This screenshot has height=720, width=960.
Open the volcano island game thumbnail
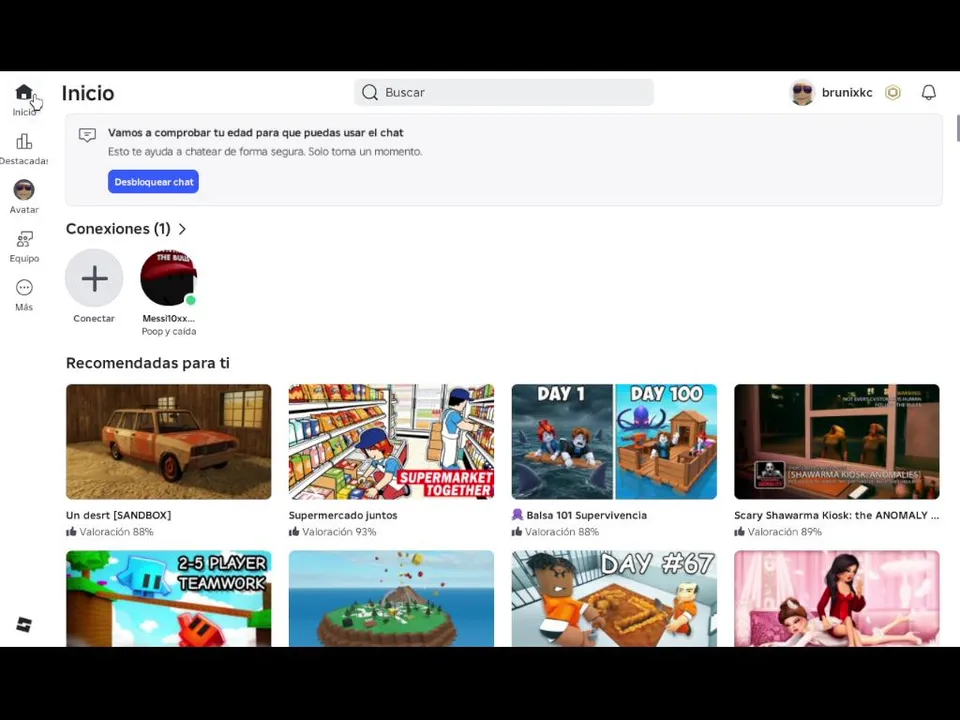click(x=391, y=598)
